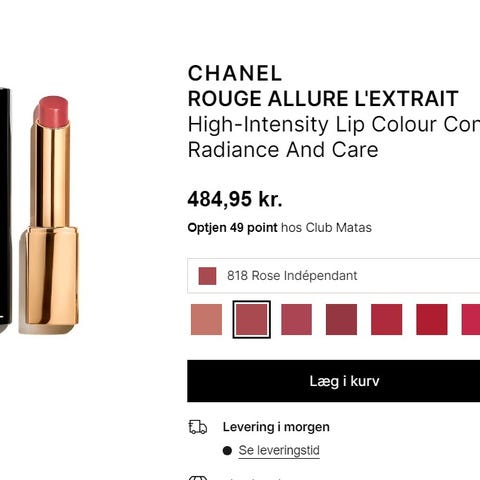Open the gold lipstick product image
Image resolution: width=480 pixels, height=480 pixels.
click(x=50, y=213)
